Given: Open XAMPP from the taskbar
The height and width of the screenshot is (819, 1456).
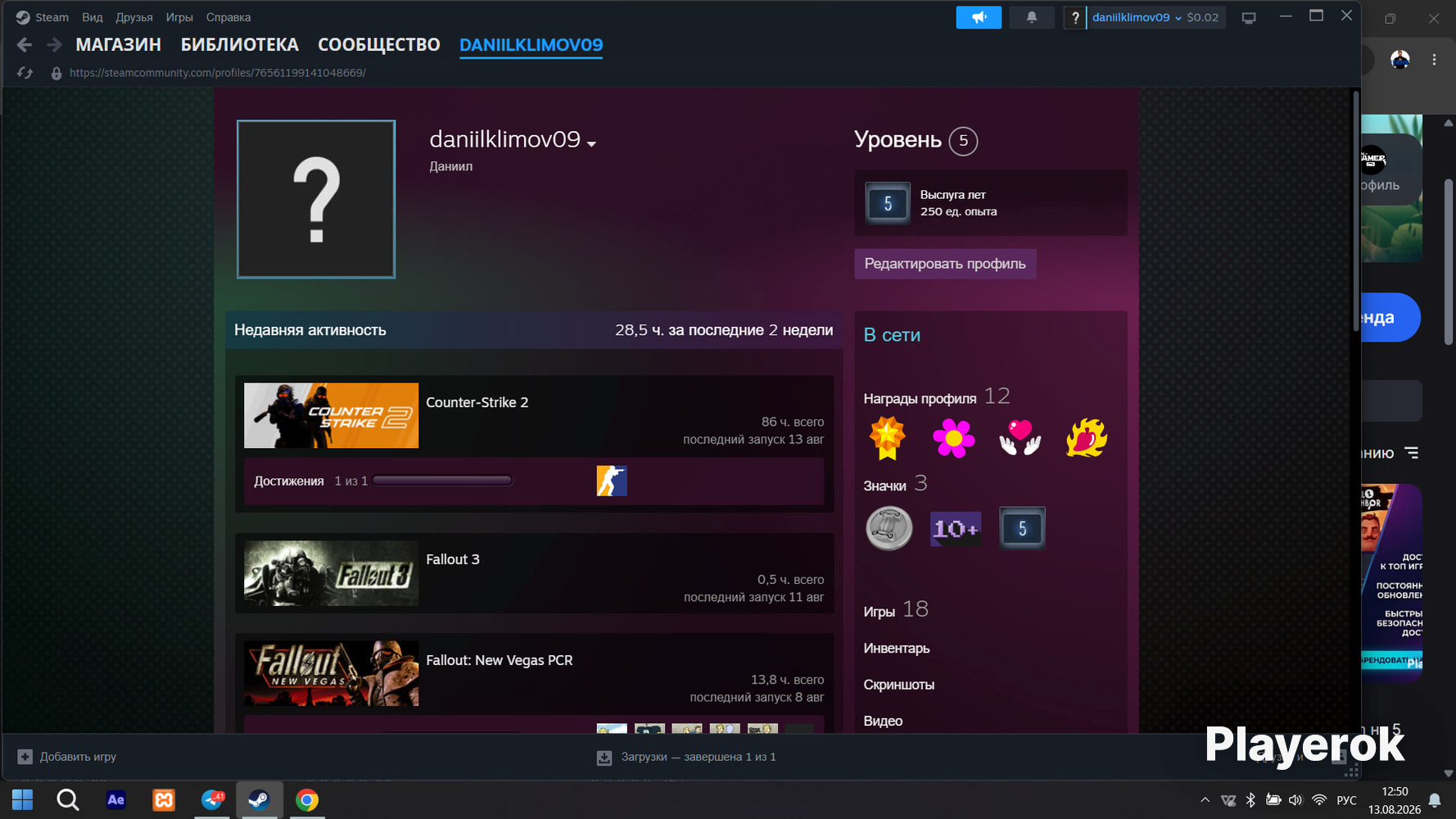Looking at the screenshot, I should (x=164, y=800).
